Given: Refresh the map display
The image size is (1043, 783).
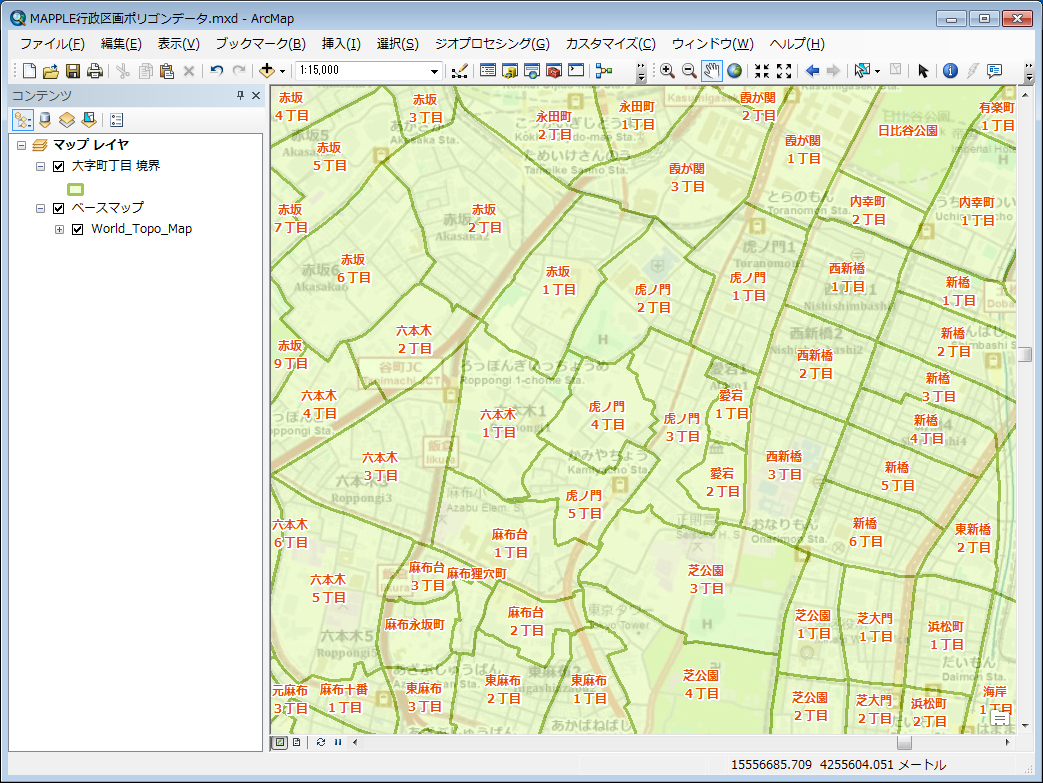Looking at the screenshot, I should coord(321,742).
